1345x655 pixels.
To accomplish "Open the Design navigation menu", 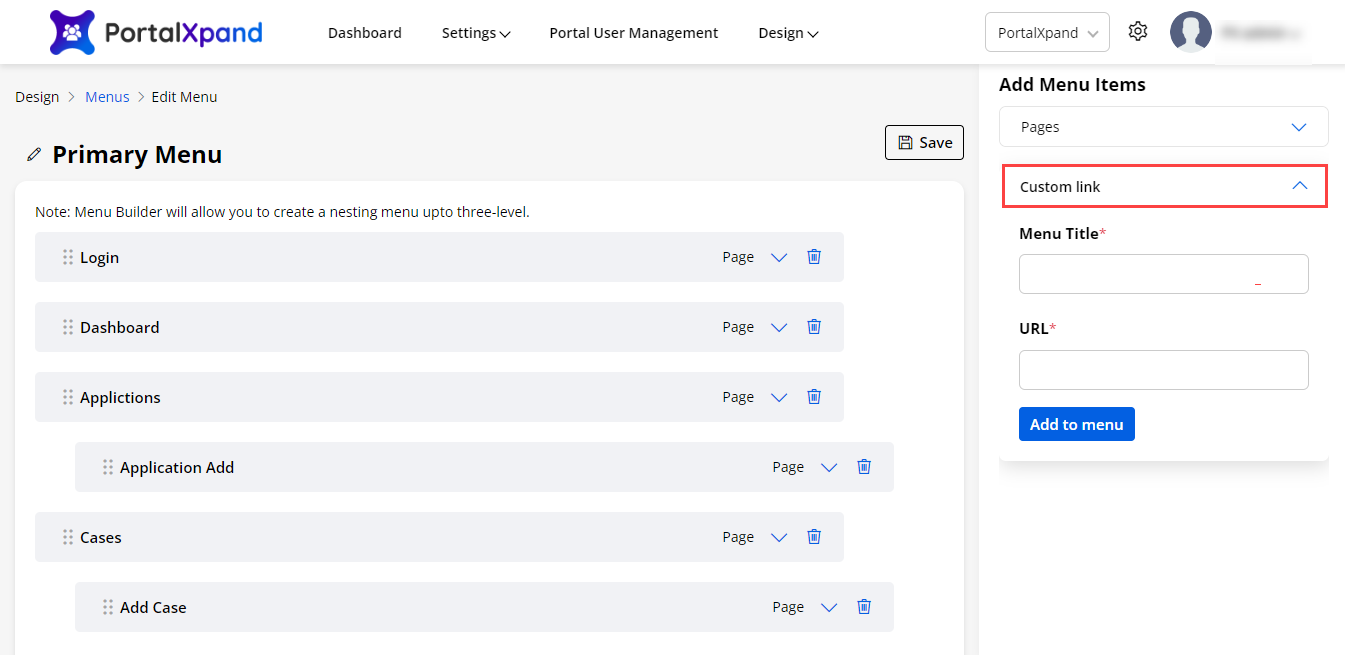I will pos(788,33).
